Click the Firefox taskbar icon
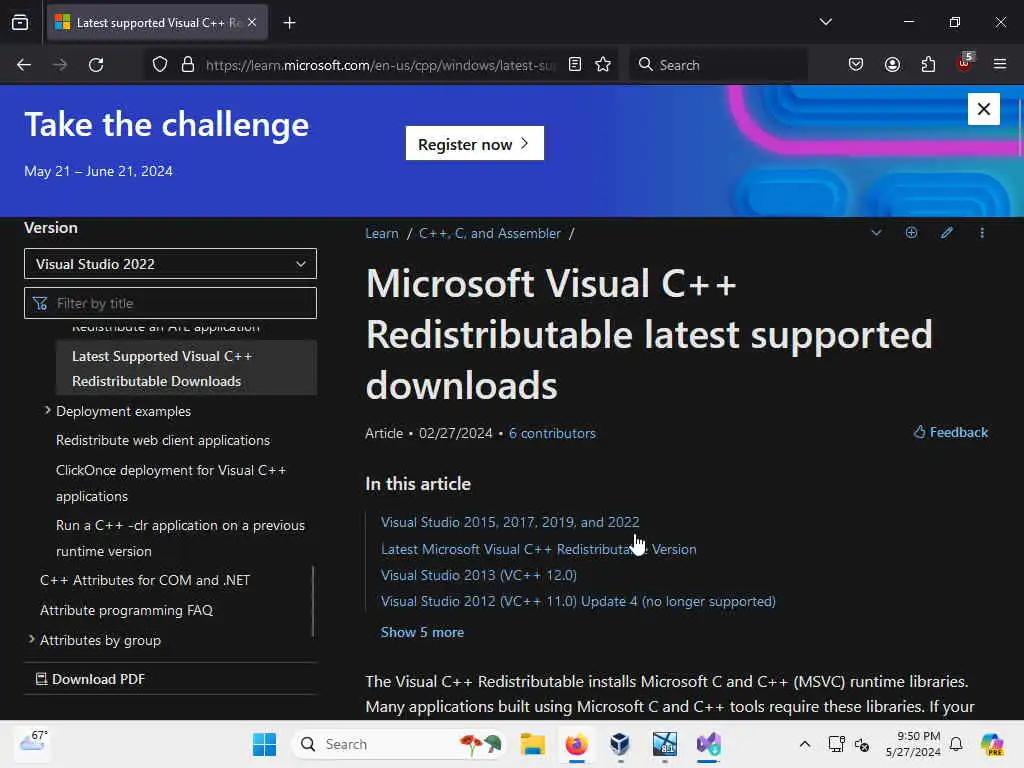This screenshot has width=1024, height=768. [x=576, y=744]
